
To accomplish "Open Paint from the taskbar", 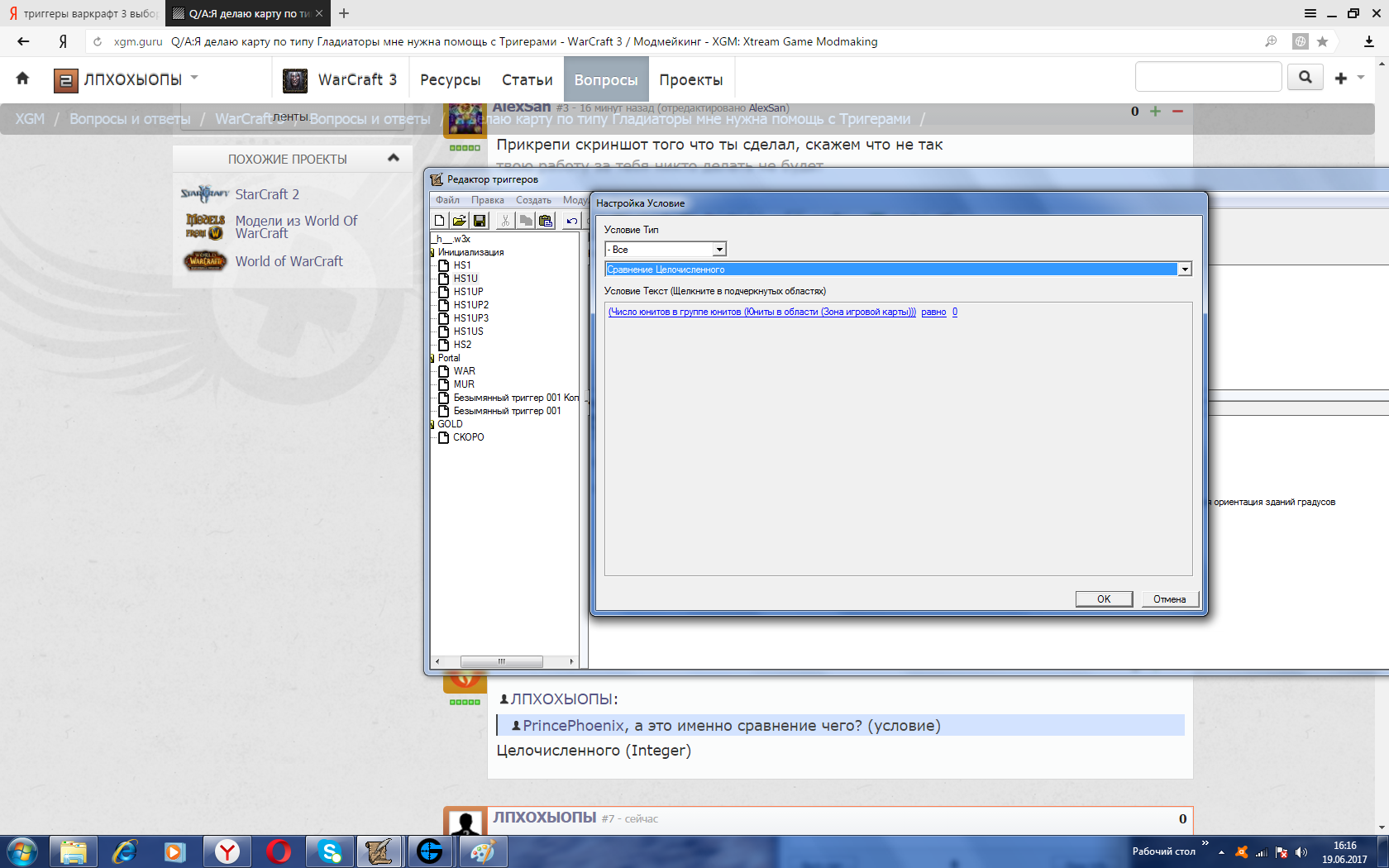I will 482,851.
